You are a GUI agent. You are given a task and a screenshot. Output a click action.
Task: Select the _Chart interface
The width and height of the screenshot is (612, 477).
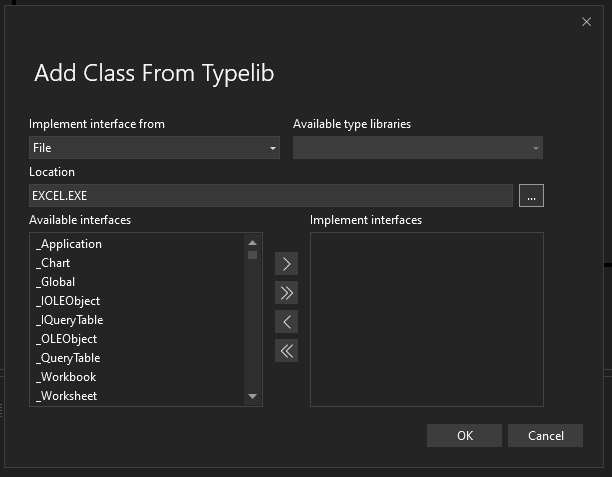coord(55,263)
